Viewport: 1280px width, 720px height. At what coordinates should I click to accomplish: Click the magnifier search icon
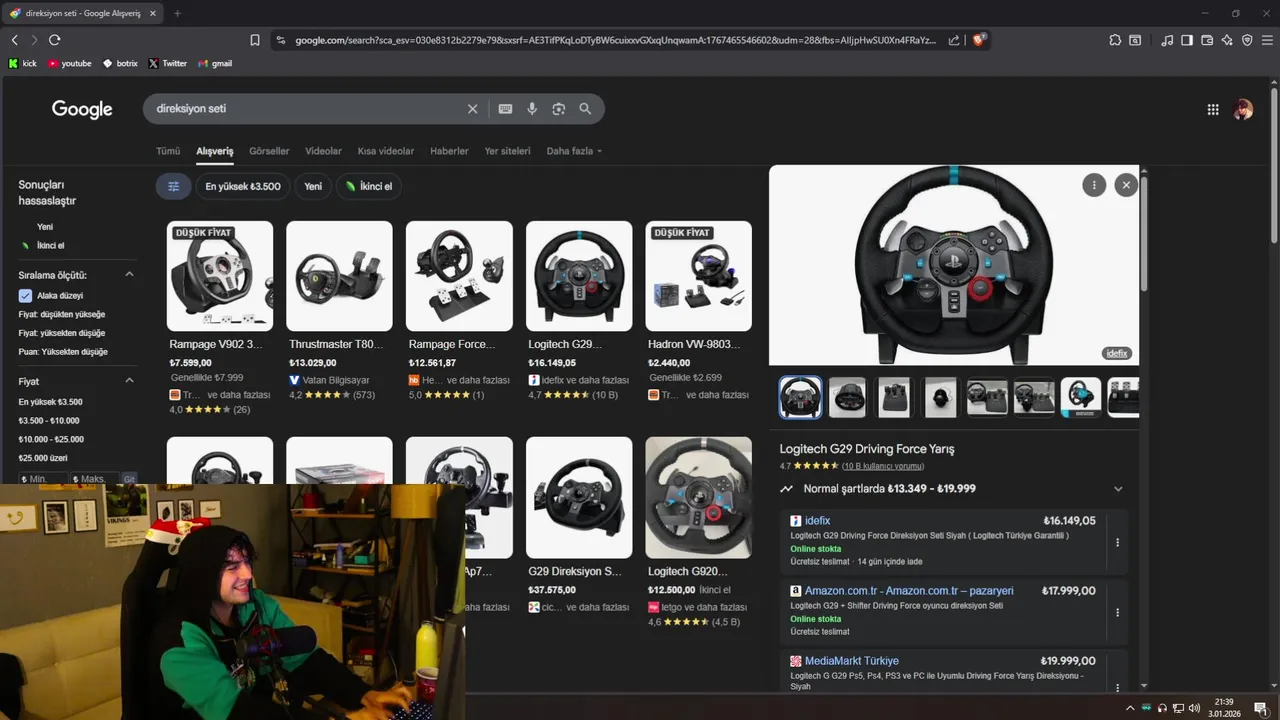(585, 109)
